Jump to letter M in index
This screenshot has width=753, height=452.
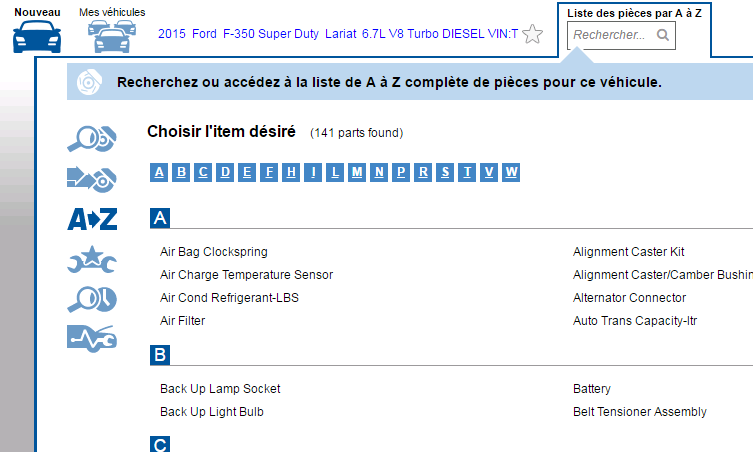[357, 172]
